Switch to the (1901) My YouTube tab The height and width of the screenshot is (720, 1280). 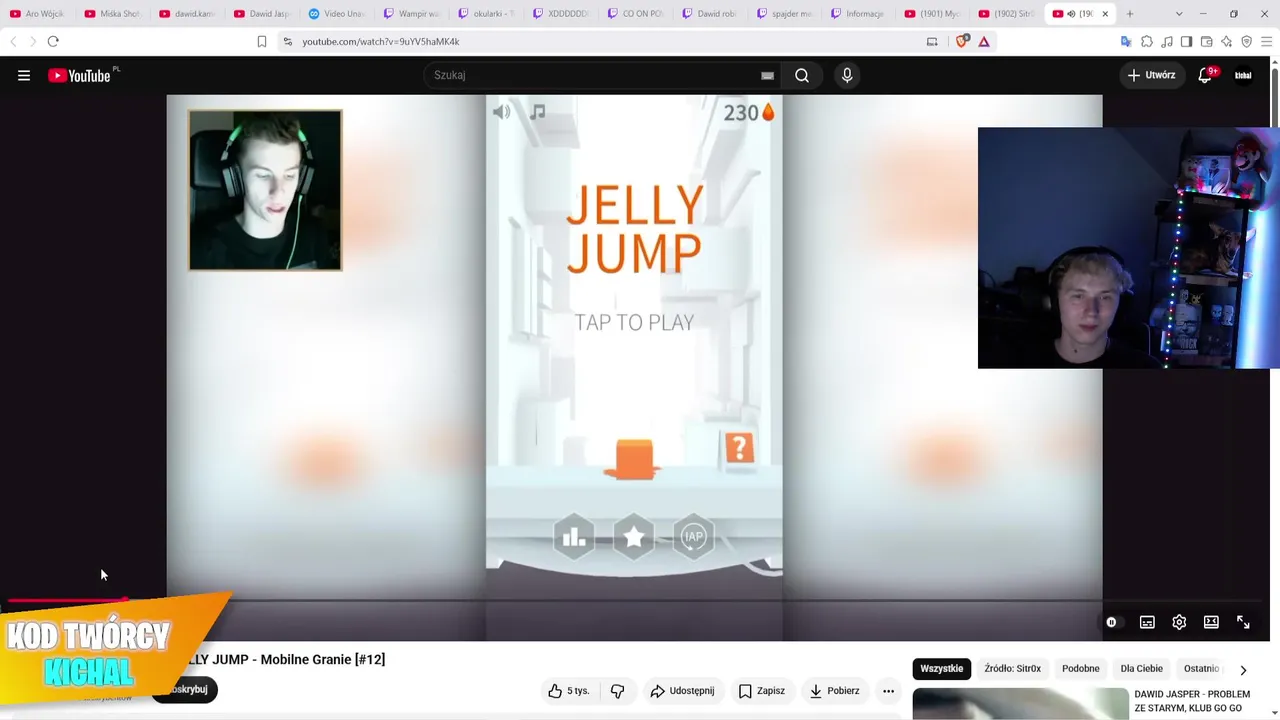click(934, 14)
